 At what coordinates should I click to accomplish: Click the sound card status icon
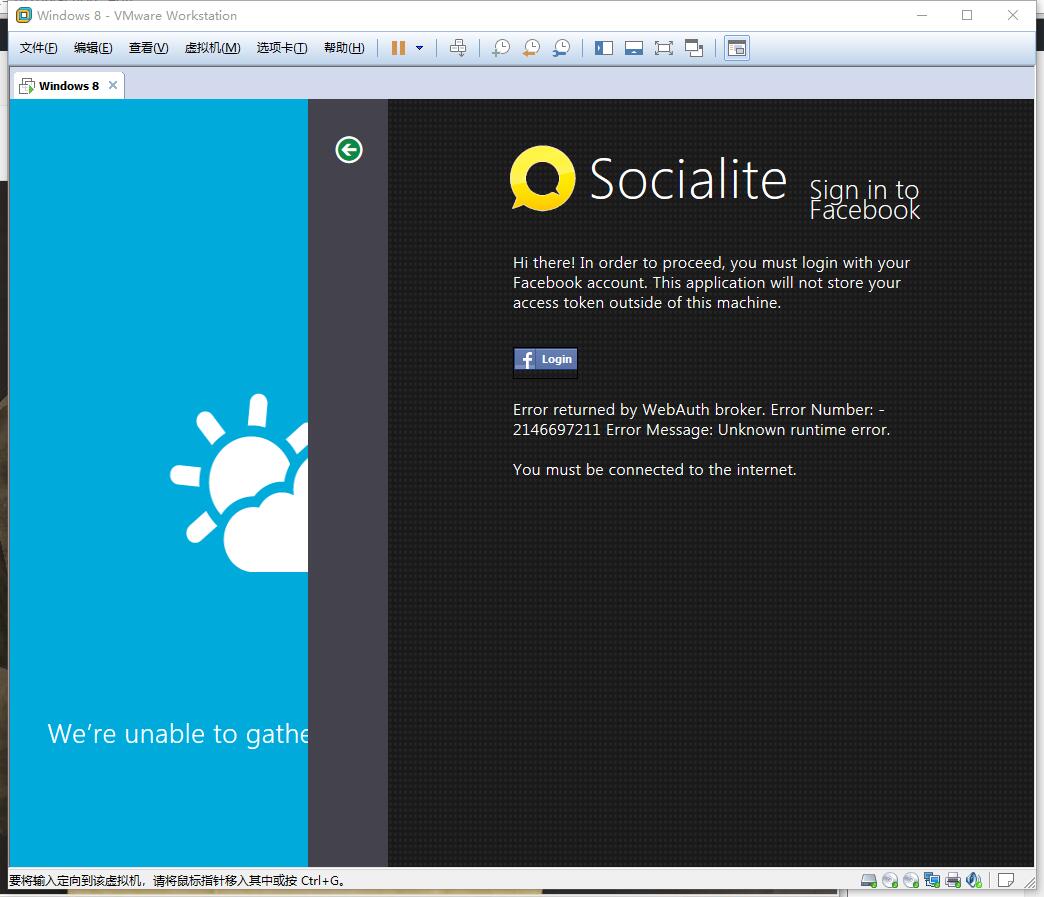click(974, 880)
